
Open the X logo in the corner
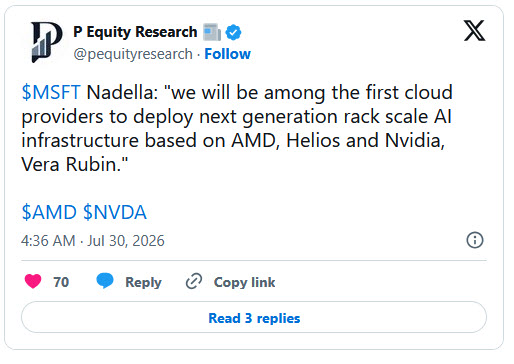474,31
